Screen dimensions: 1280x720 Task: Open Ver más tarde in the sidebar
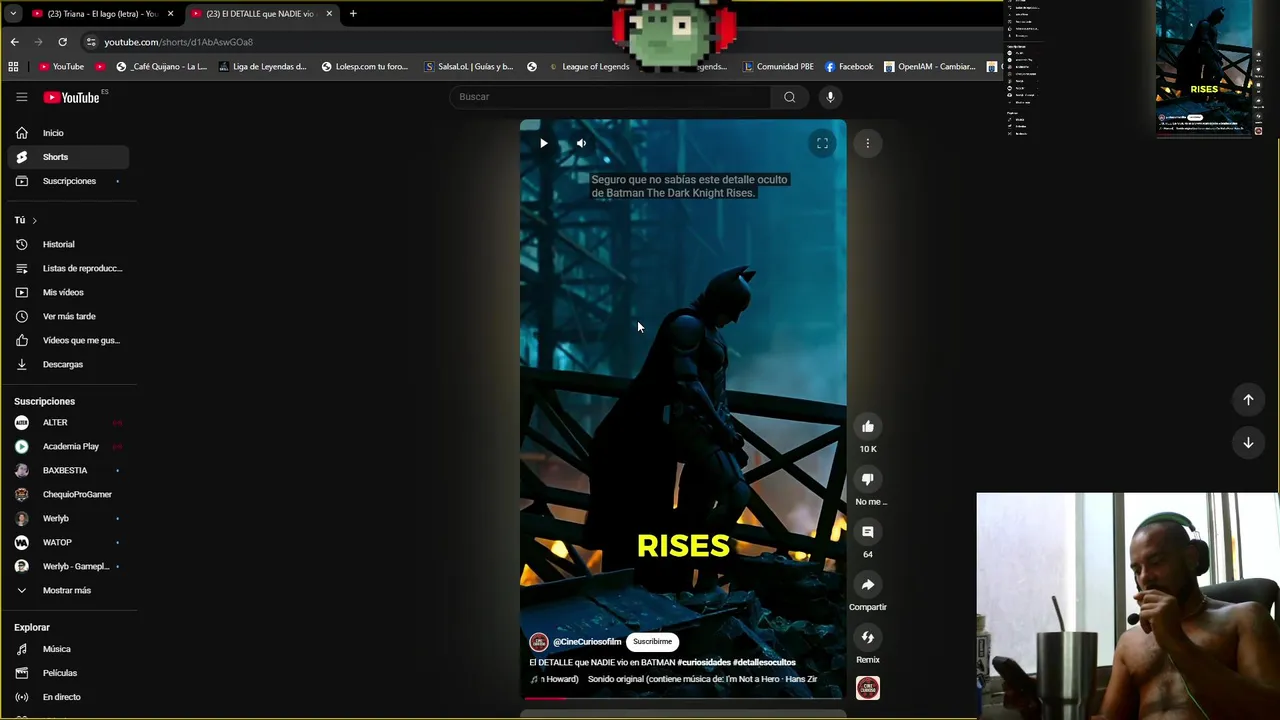pyautogui.click(x=69, y=316)
